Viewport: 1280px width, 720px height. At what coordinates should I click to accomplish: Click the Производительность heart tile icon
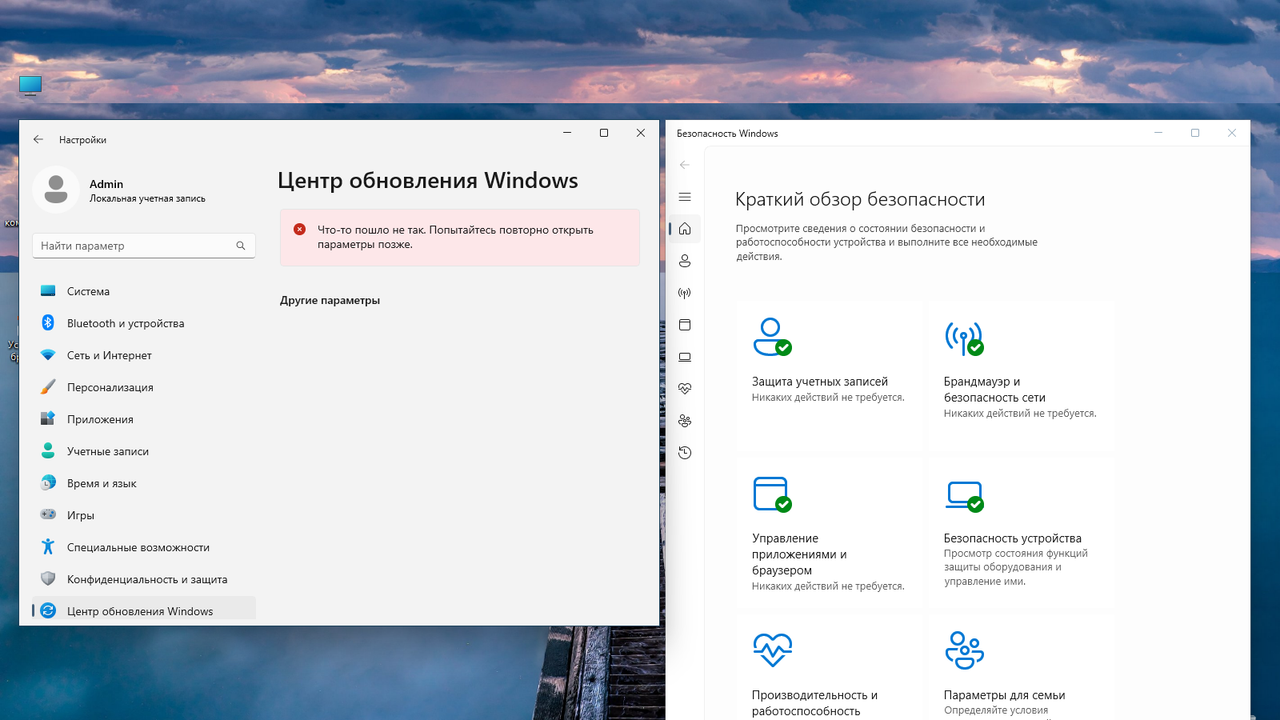tap(772, 650)
